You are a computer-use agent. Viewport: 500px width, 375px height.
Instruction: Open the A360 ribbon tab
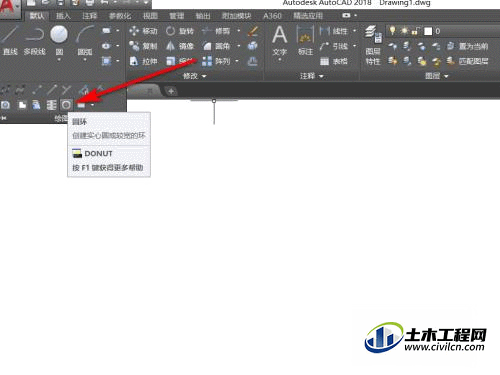click(x=272, y=16)
